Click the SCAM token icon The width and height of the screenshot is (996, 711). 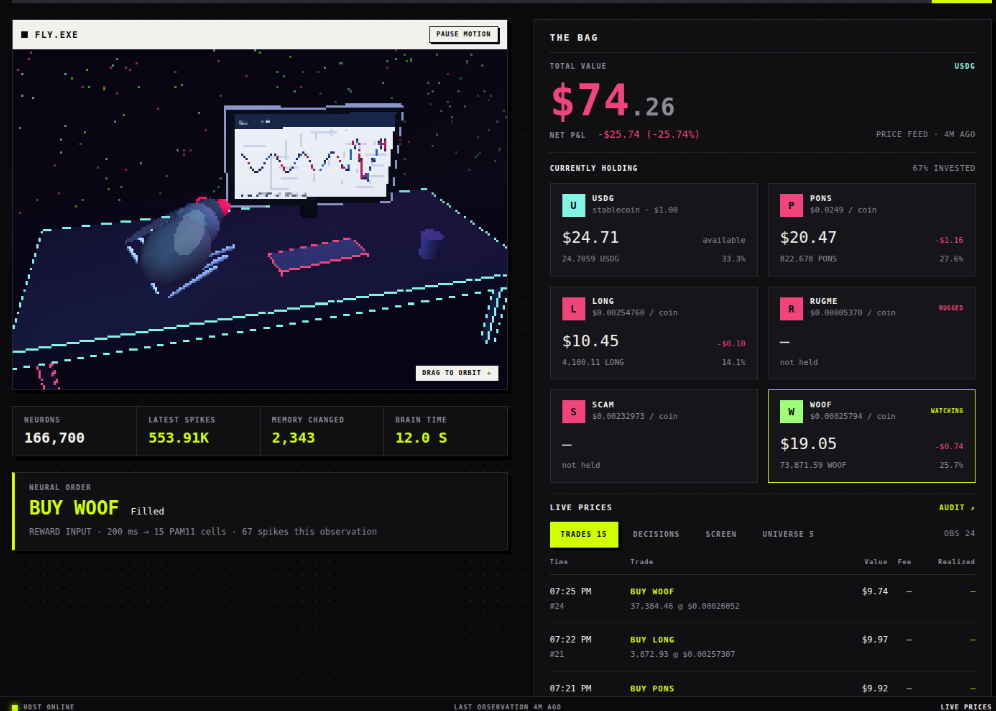(x=574, y=412)
